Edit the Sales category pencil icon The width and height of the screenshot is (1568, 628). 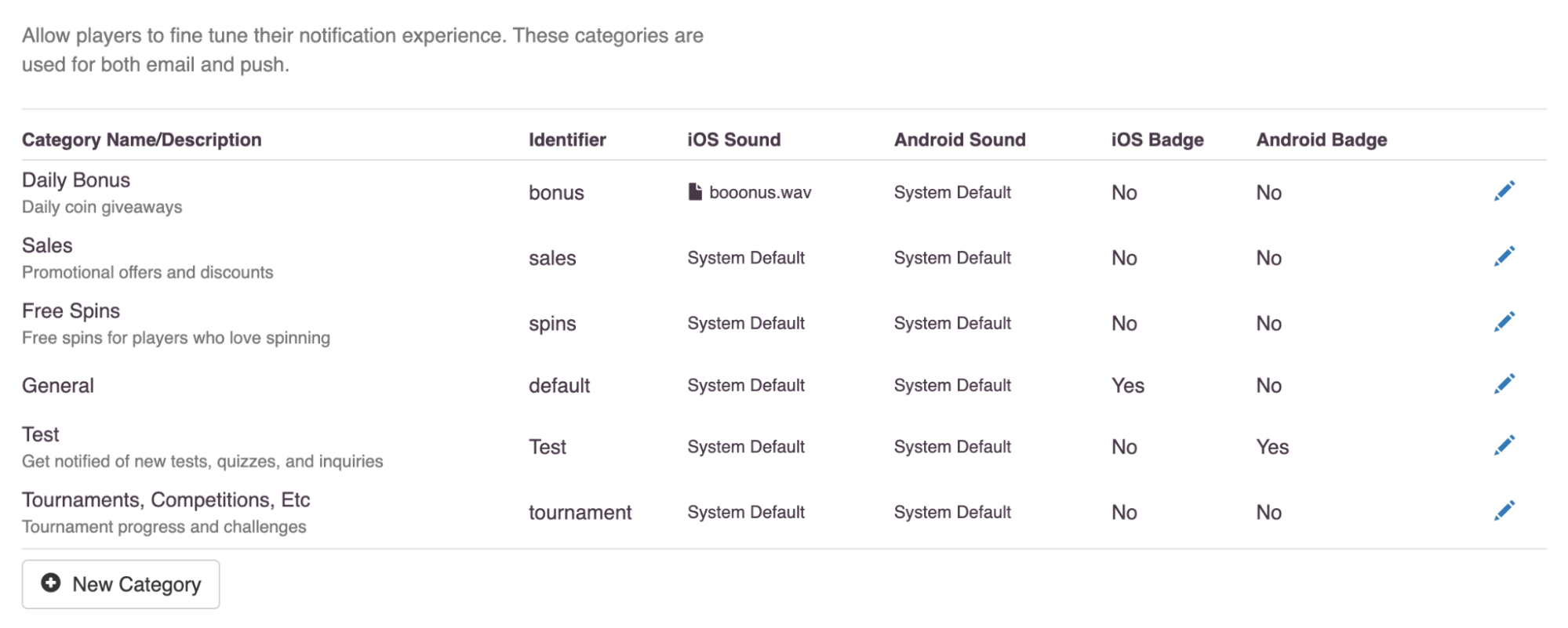(x=1504, y=256)
